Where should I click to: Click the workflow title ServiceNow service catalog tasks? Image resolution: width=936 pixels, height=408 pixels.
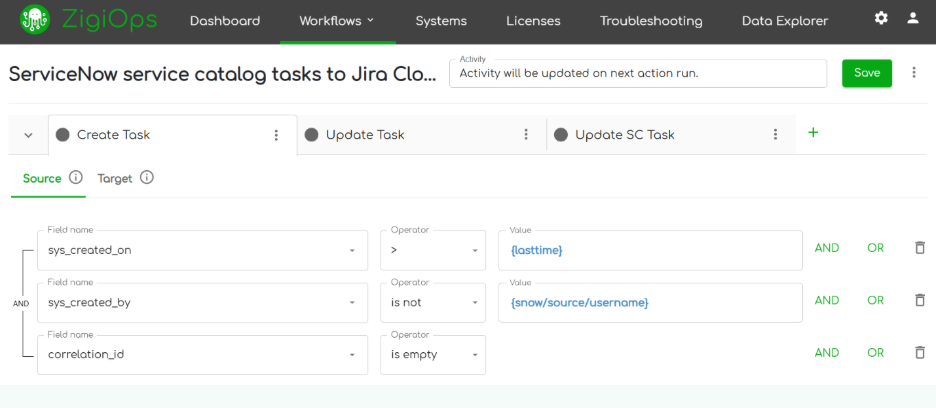pos(223,74)
